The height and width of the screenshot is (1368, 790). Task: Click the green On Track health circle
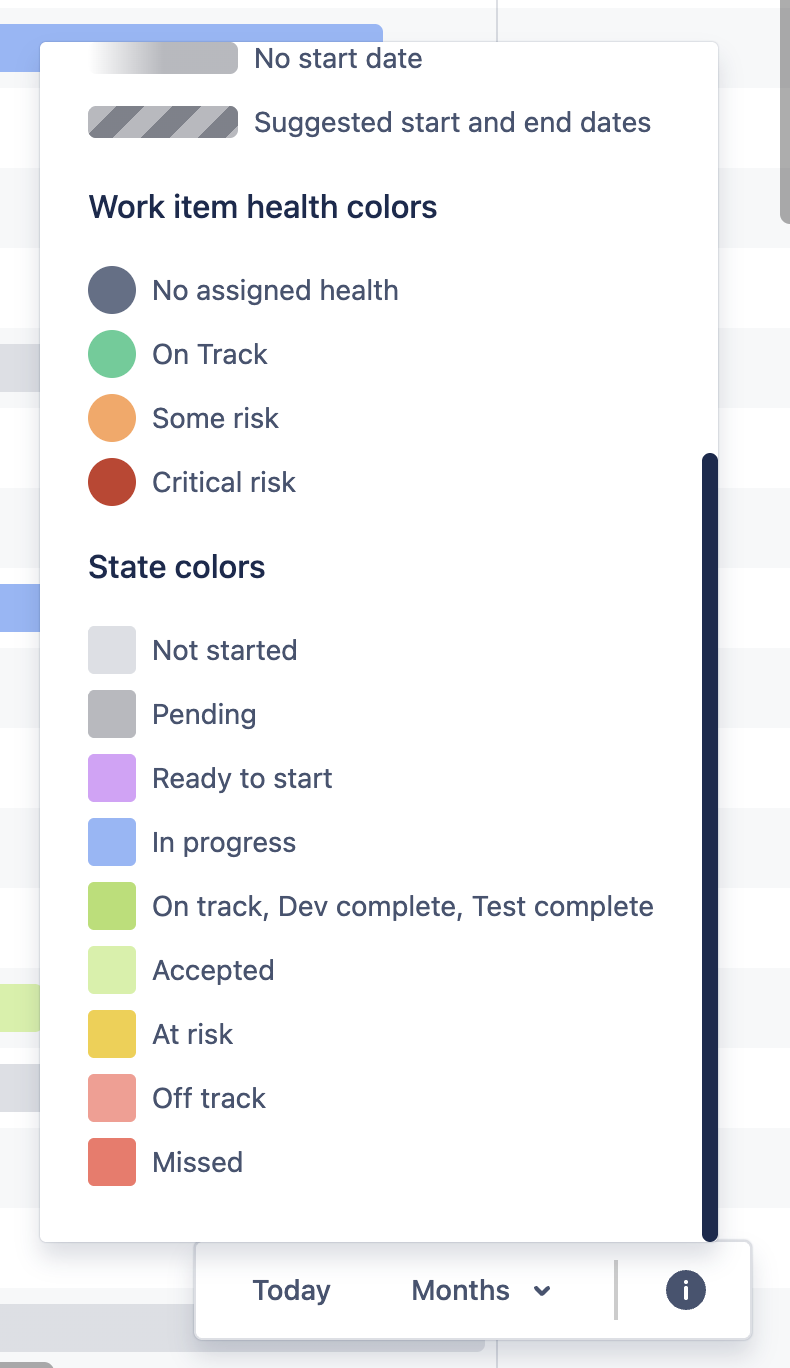112,354
